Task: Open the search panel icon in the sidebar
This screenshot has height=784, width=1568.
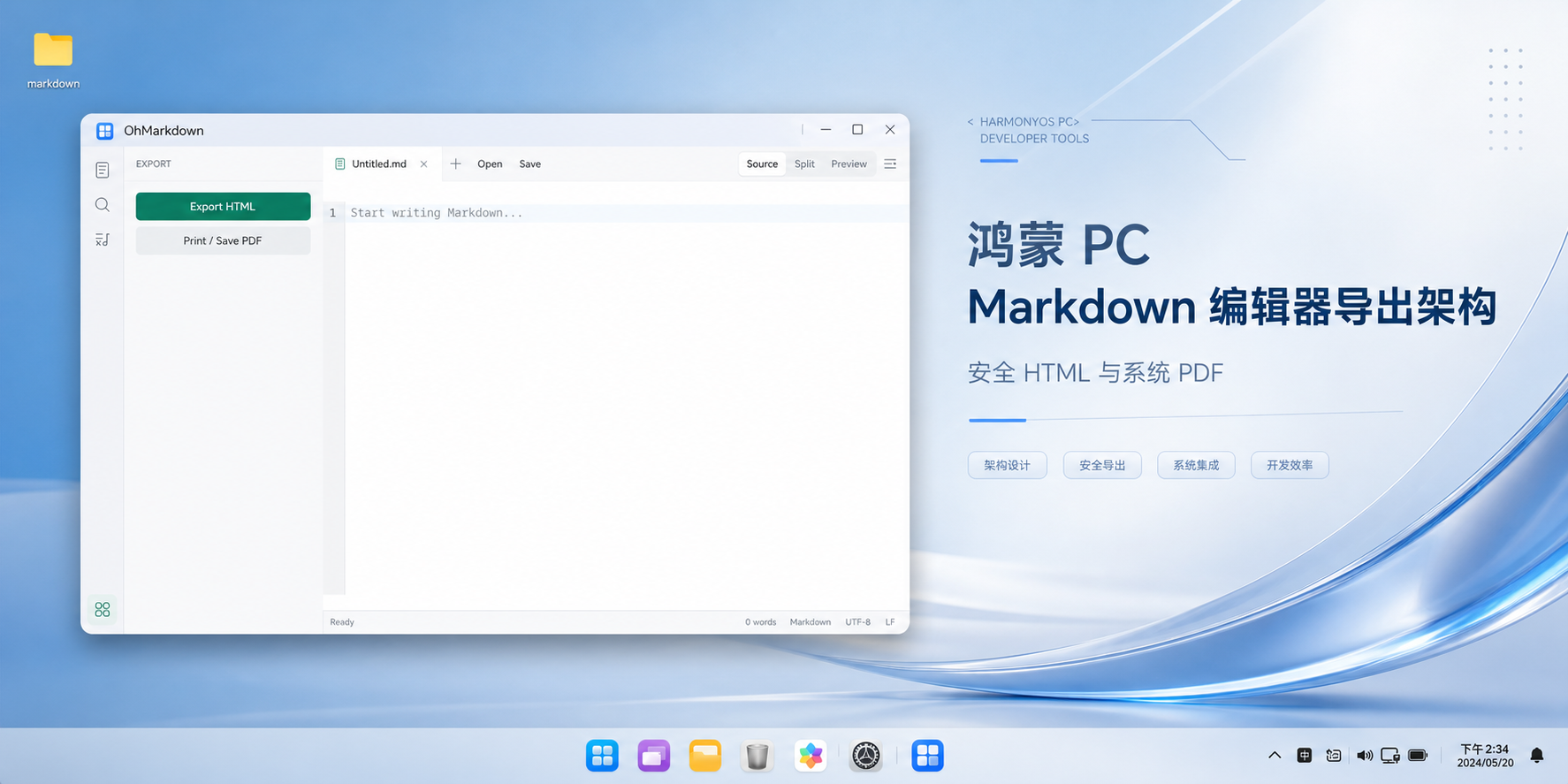Action: tap(103, 205)
